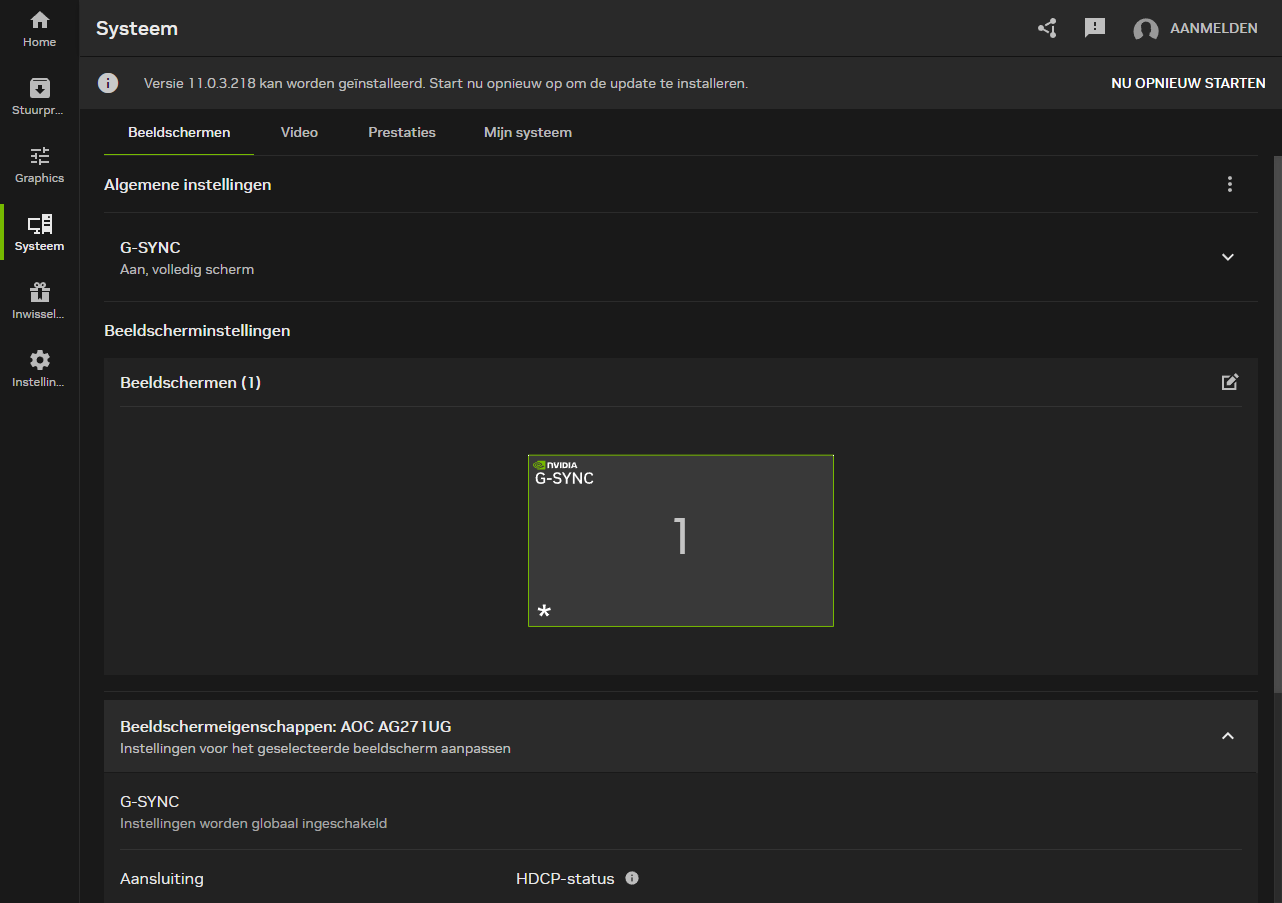Screen dimensions: 1282x903
Task: Click the HDCP-status info icon
Action: click(x=632, y=878)
